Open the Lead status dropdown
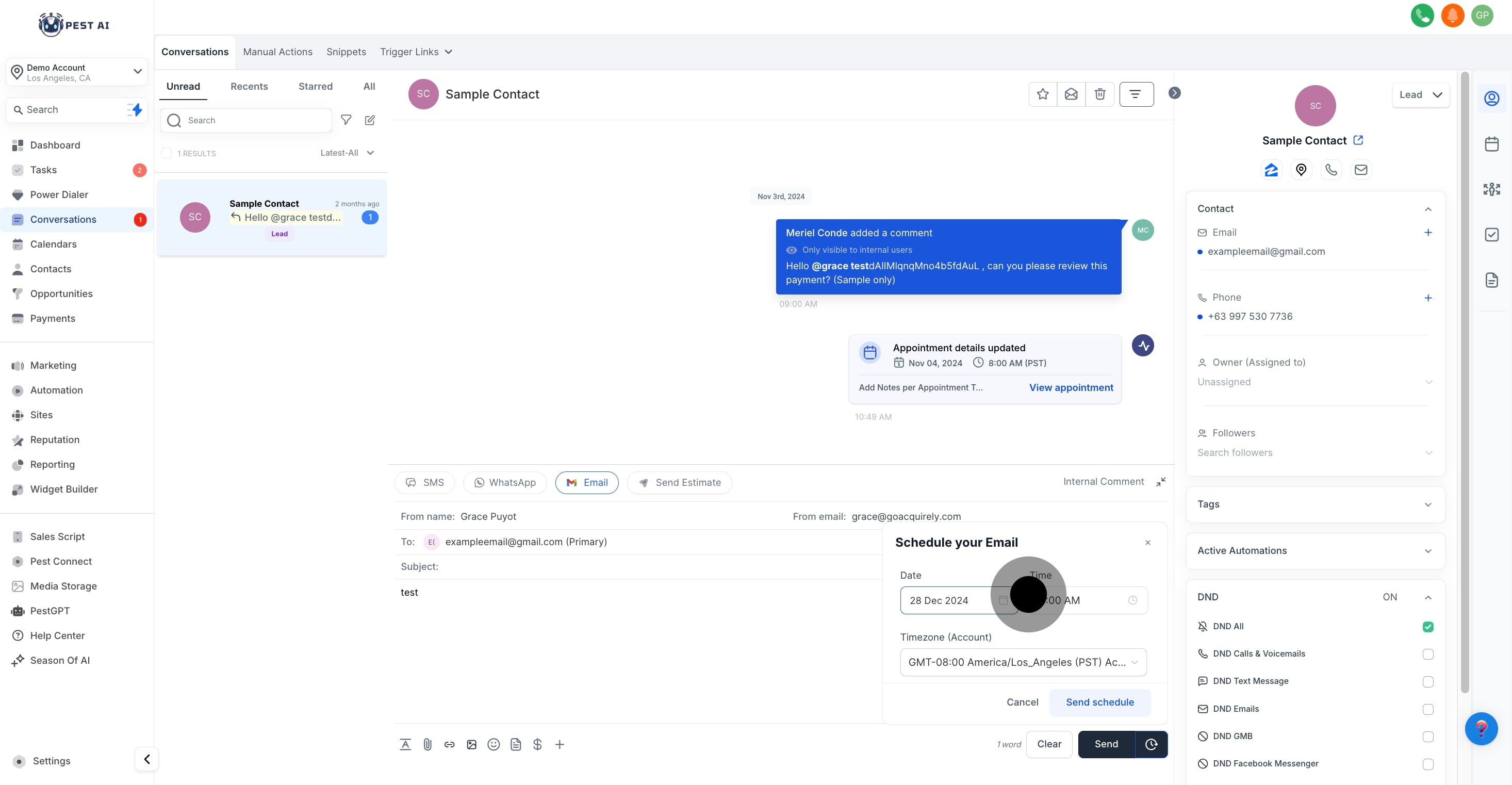 tap(1420, 94)
